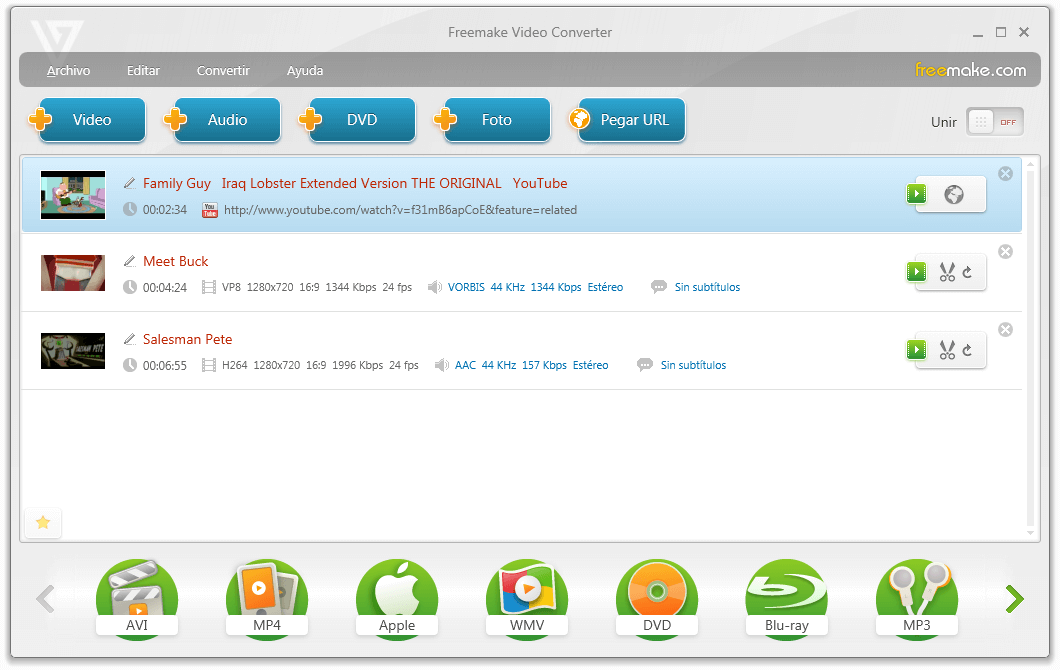The width and height of the screenshot is (1060, 670).
Task: Click the speaker icon in Meet Buck row
Action: tap(435, 287)
